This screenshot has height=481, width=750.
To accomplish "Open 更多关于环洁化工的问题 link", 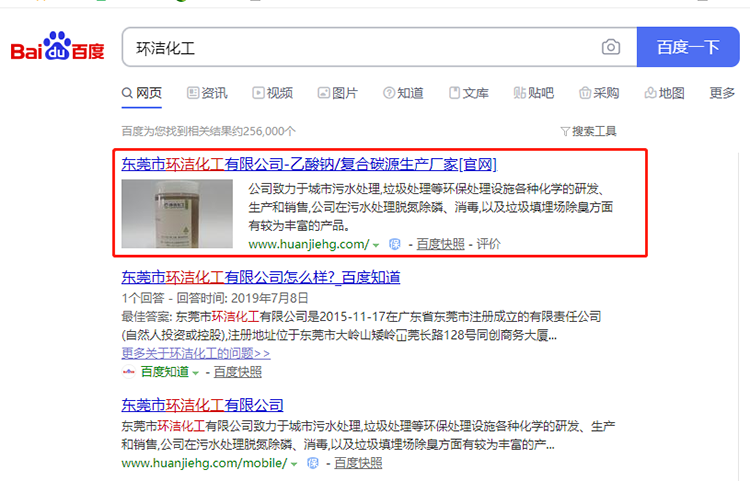I will [195, 353].
